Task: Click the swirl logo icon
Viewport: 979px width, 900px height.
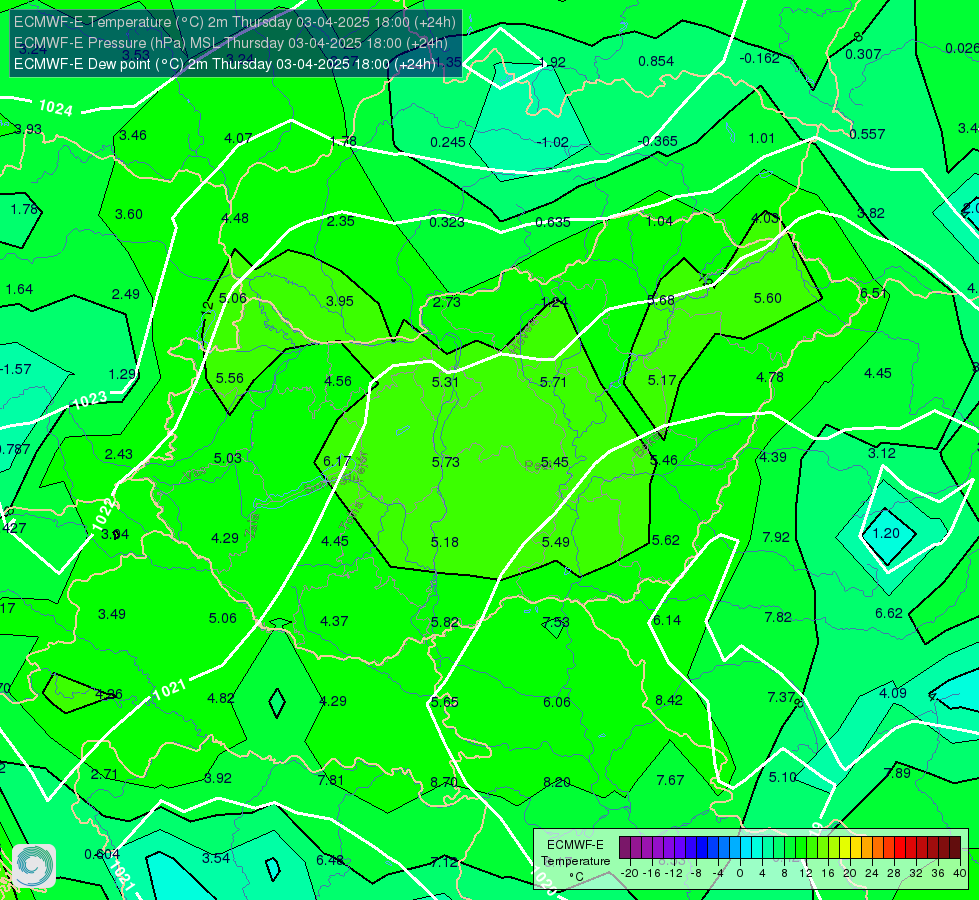Action: pos(34,866)
